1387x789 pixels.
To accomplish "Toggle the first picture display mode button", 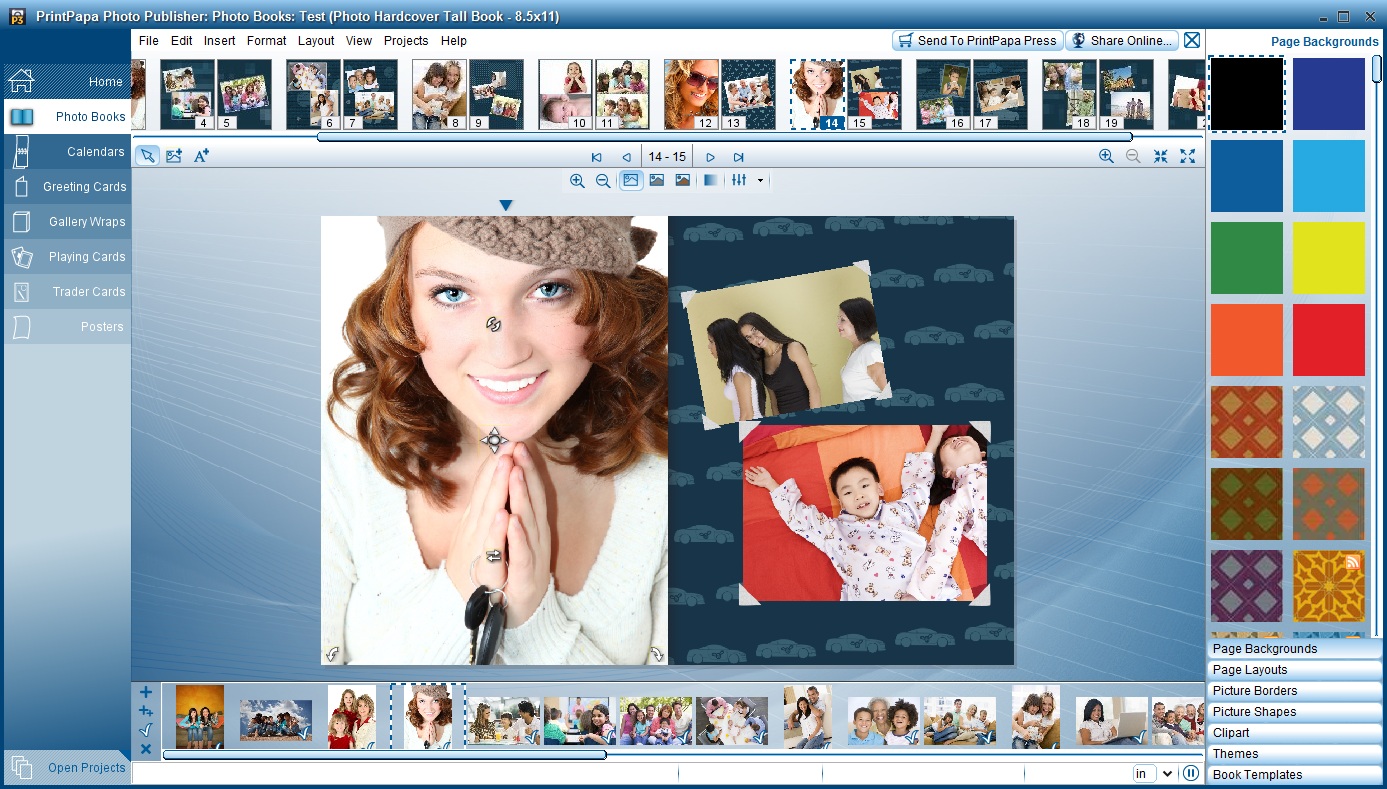I will [631, 181].
